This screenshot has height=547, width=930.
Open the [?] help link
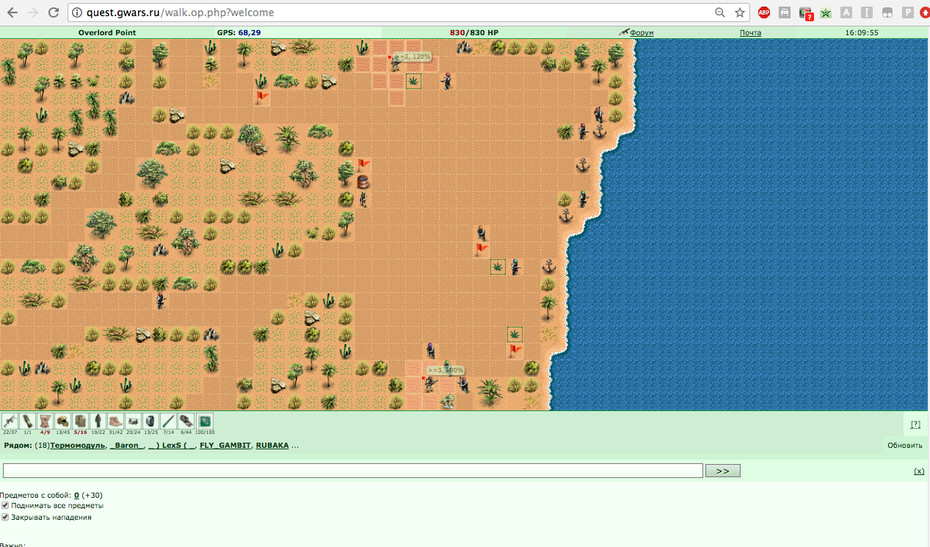tap(915, 424)
